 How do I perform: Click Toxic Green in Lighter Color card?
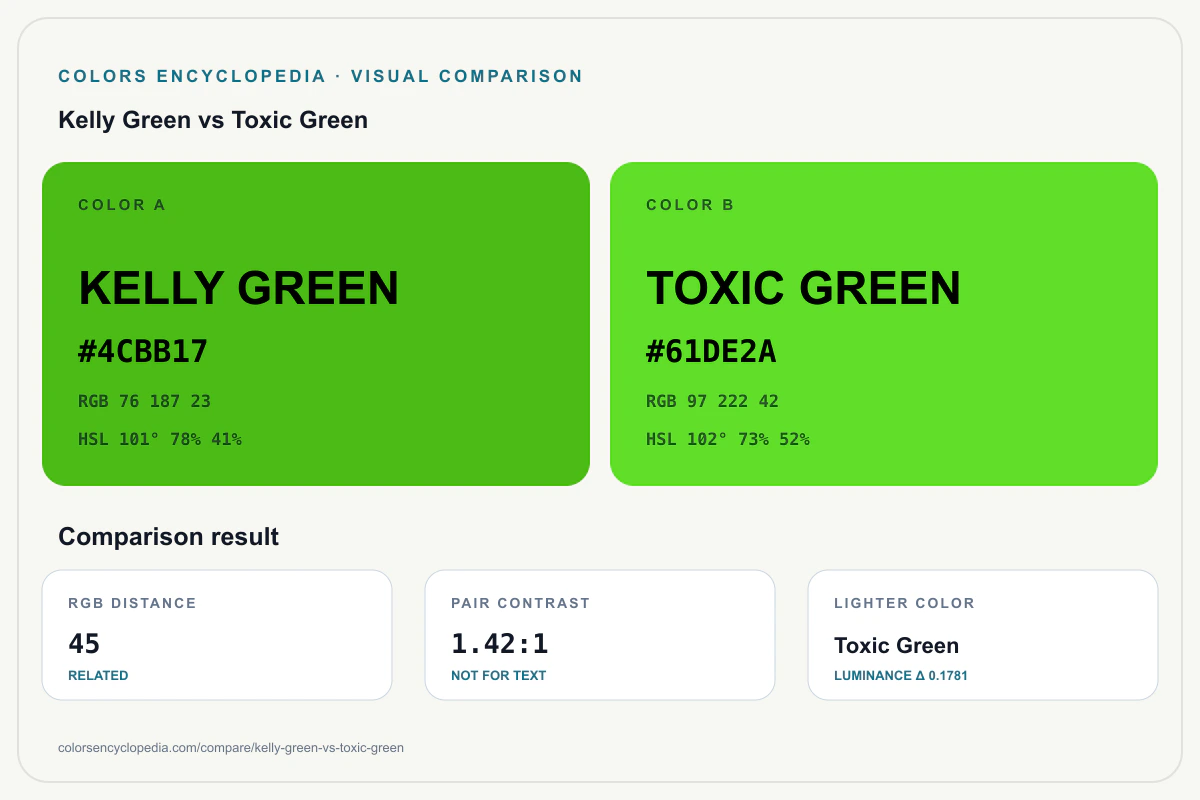coord(897,646)
